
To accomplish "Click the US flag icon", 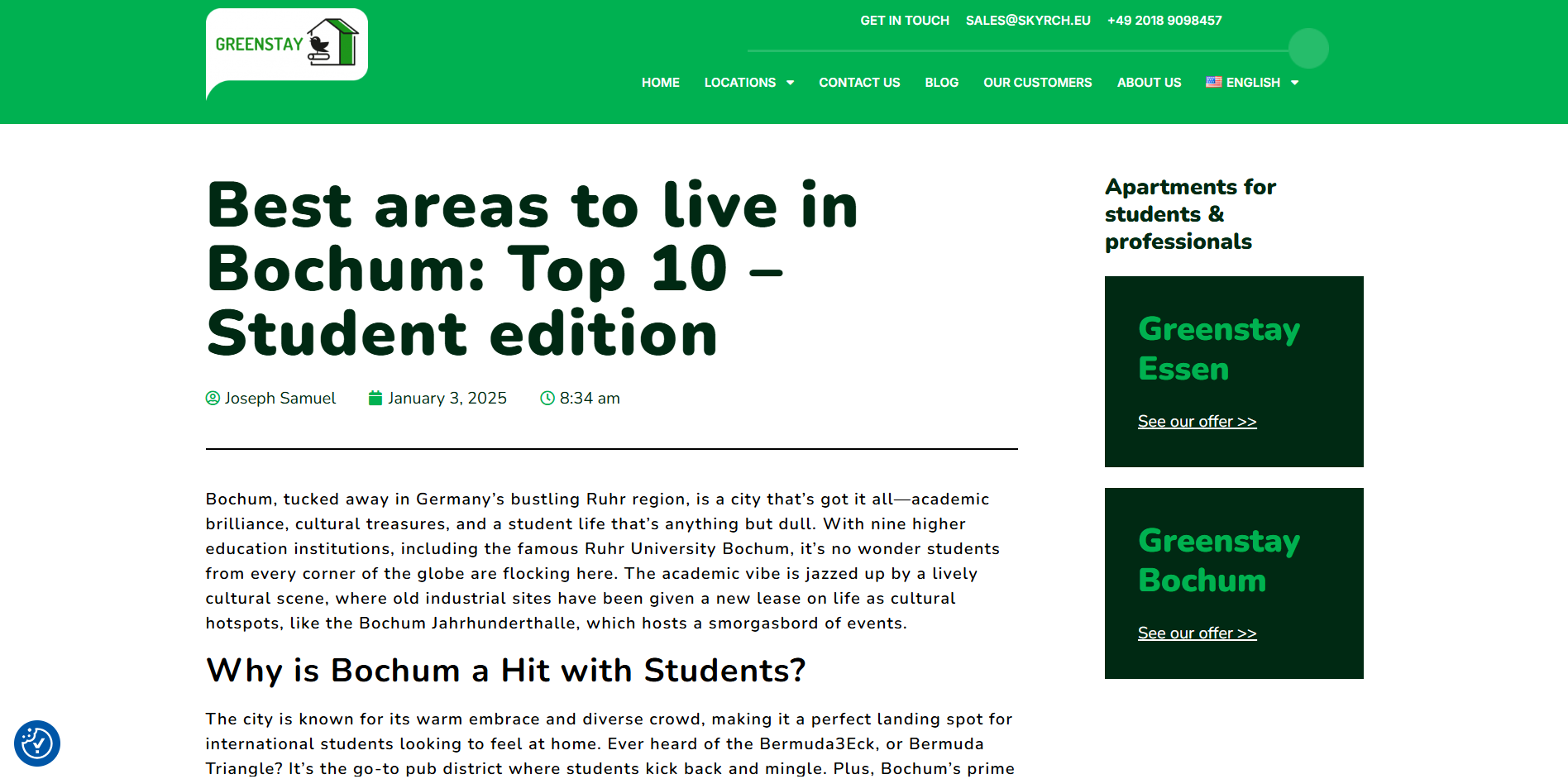I will pyautogui.click(x=1213, y=82).
